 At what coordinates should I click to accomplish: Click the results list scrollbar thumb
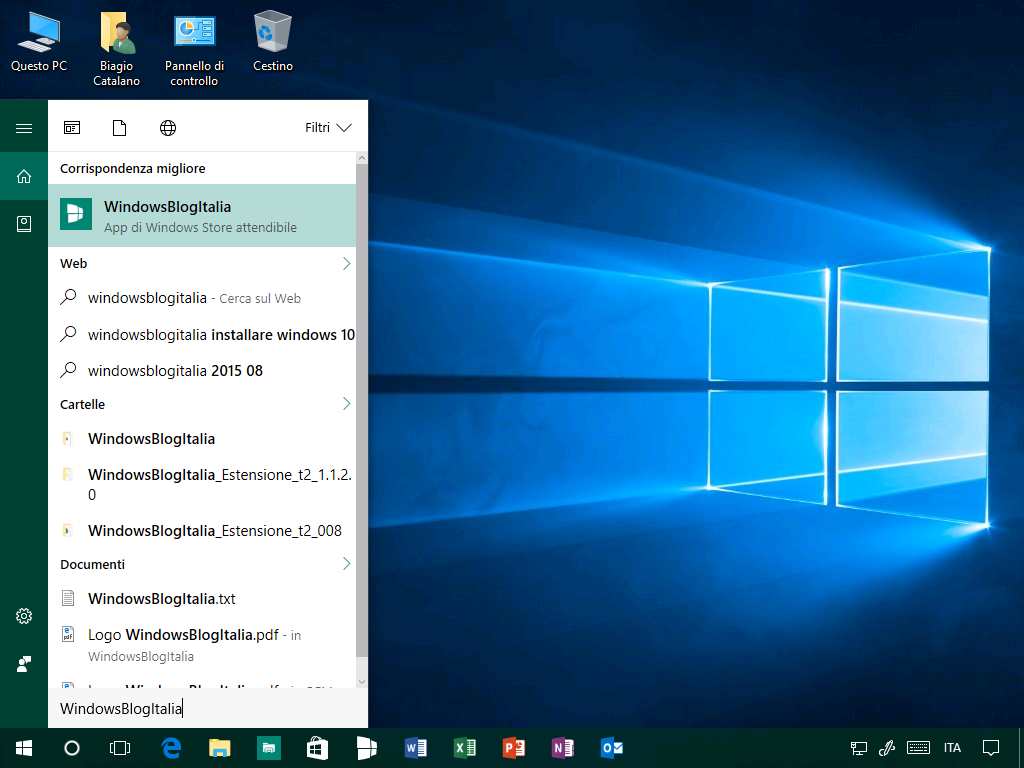click(362, 410)
